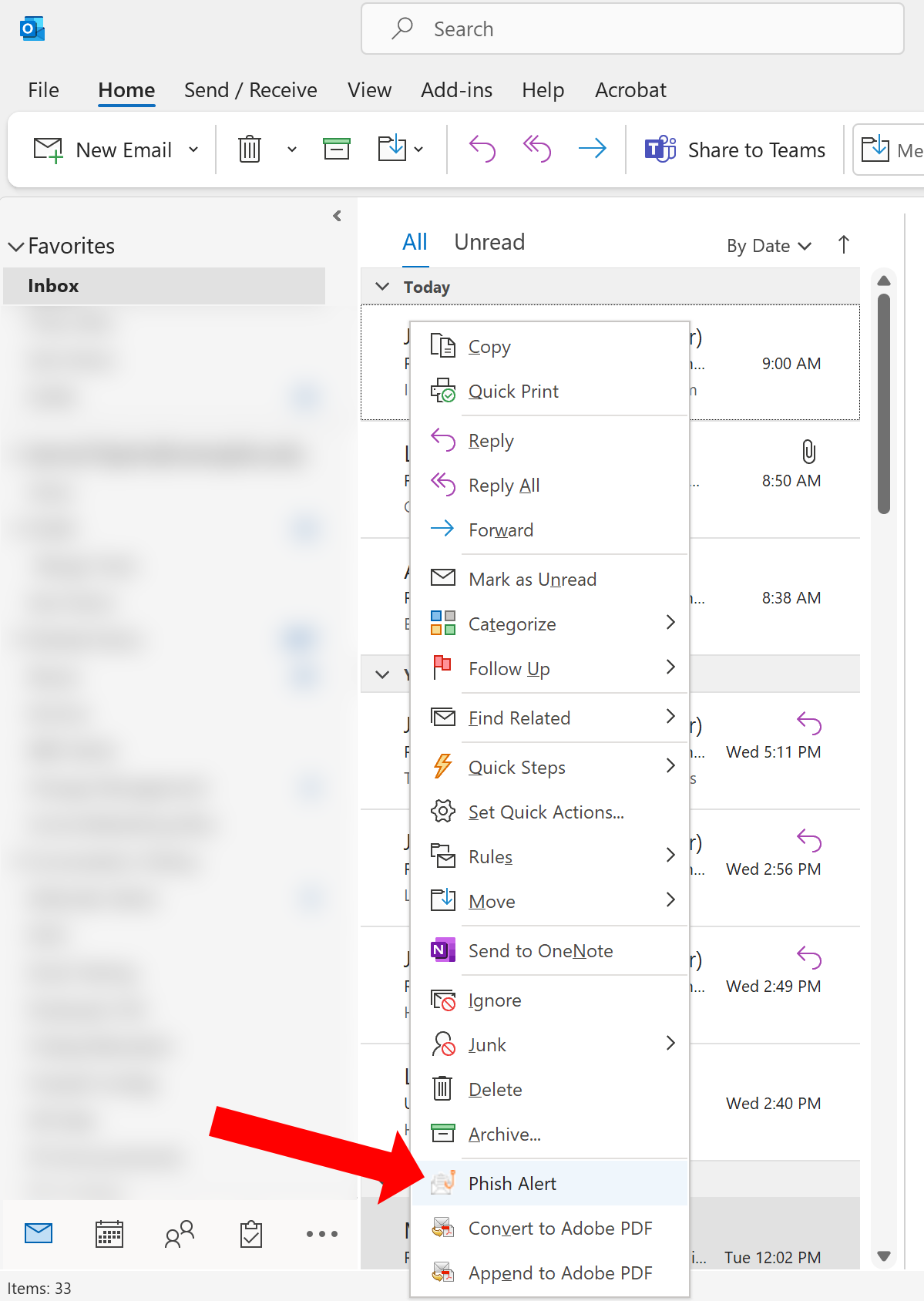Open the Calendar view icon
The image size is (924, 1301).
pos(109,1234)
